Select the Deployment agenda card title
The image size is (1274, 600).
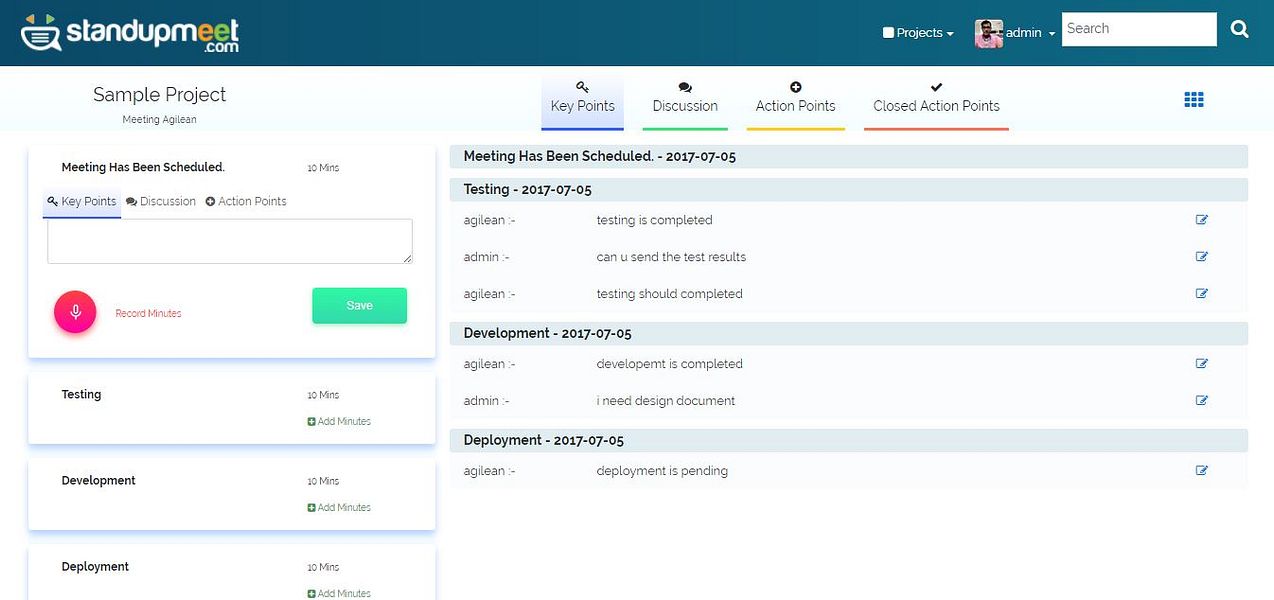point(95,567)
